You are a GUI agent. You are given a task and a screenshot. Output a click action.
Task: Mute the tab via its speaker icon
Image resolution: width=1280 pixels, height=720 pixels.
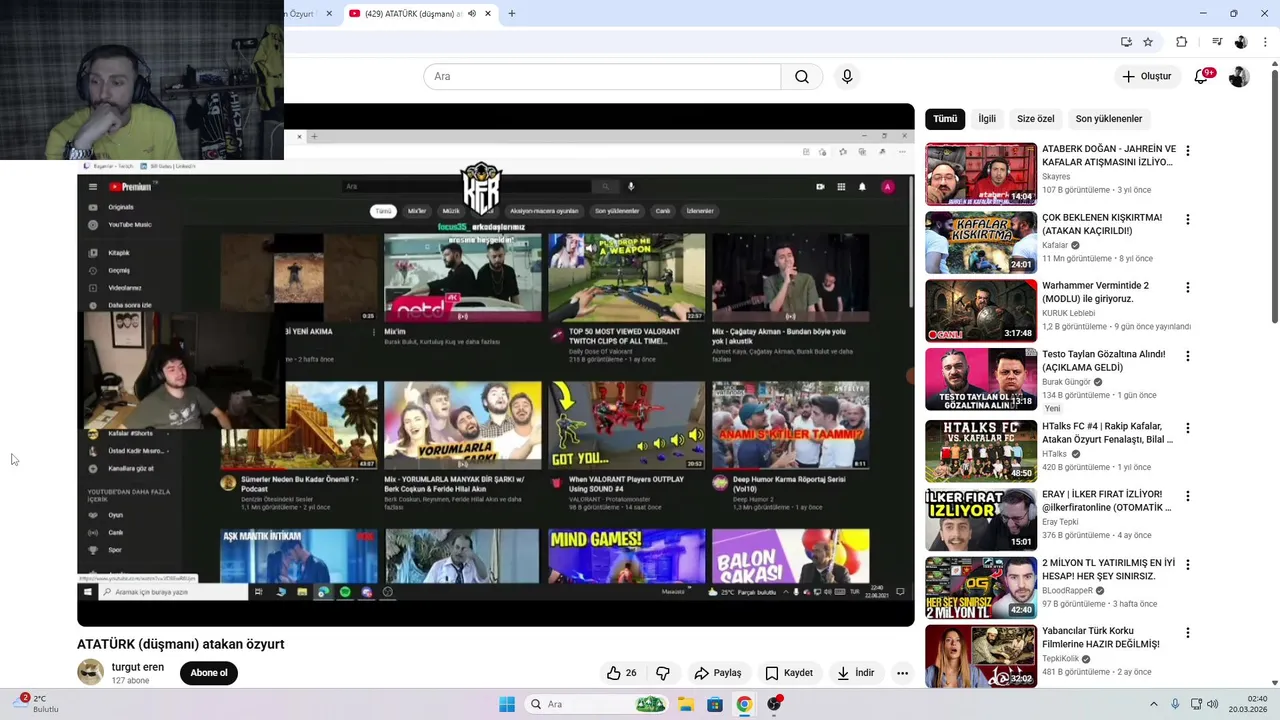[472, 14]
